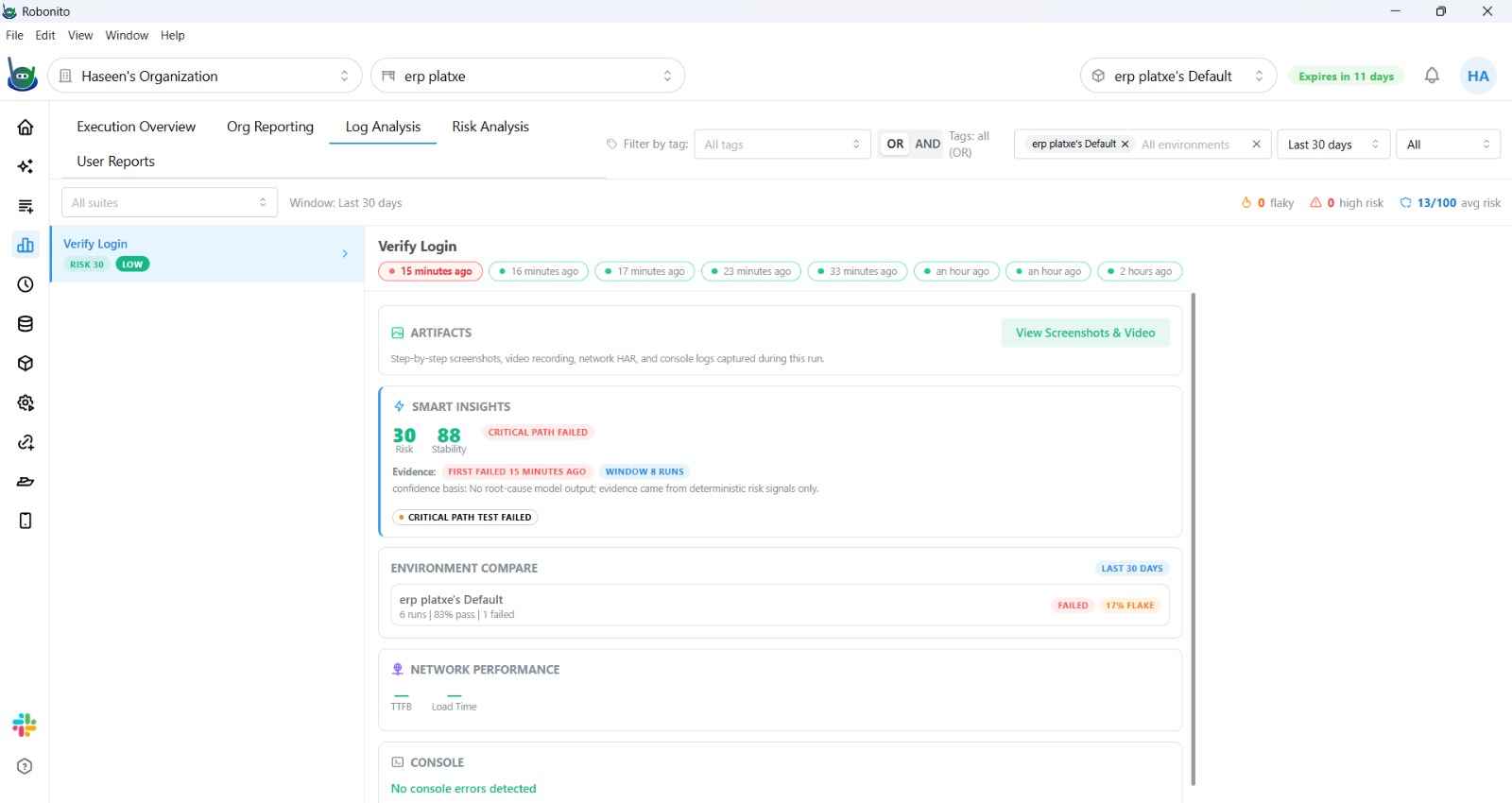
Task: Select the 15 minutes ago run
Action: coord(431,271)
